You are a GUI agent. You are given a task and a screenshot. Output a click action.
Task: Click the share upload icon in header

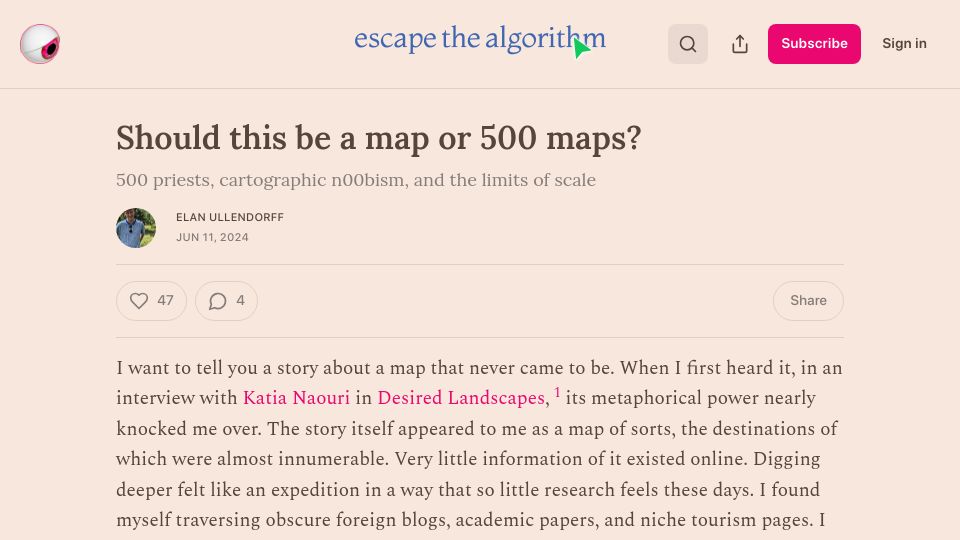740,44
